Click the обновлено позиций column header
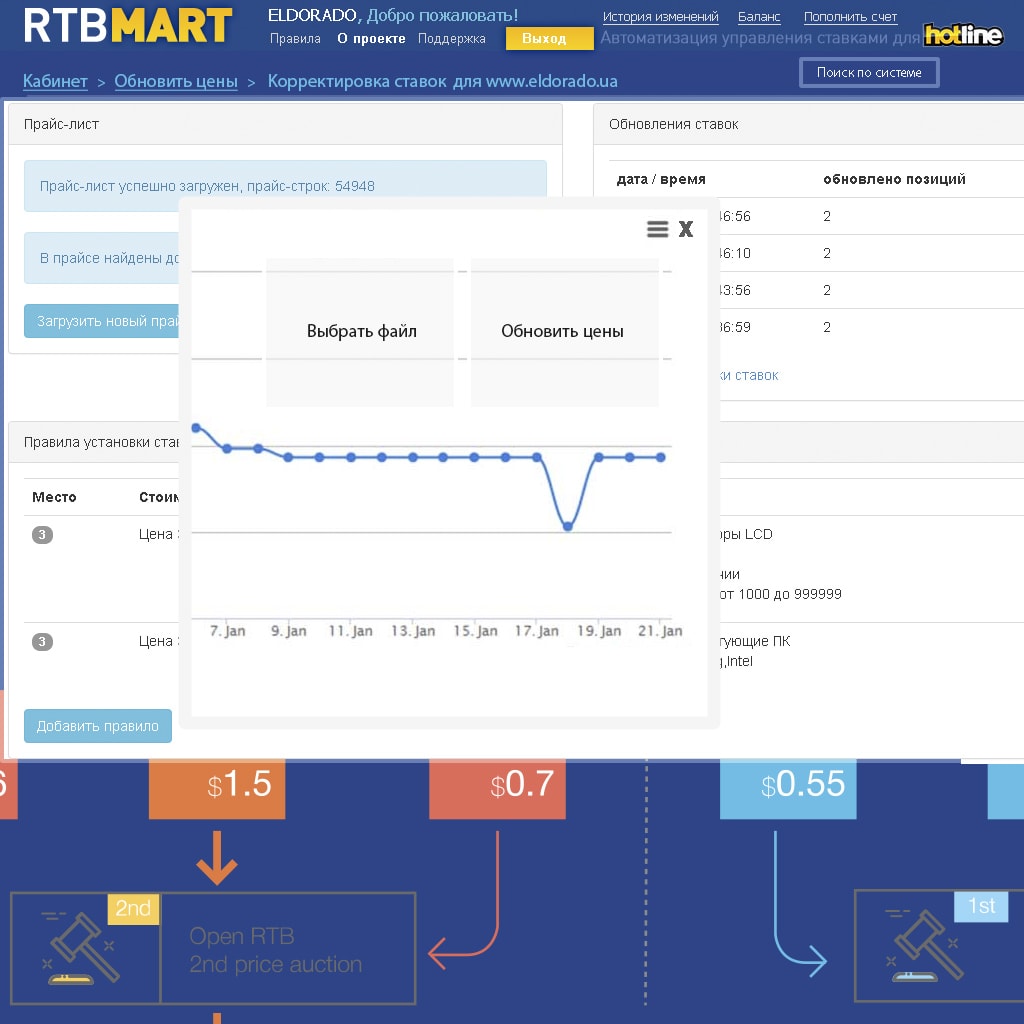Image resolution: width=1024 pixels, height=1024 pixels. (894, 179)
